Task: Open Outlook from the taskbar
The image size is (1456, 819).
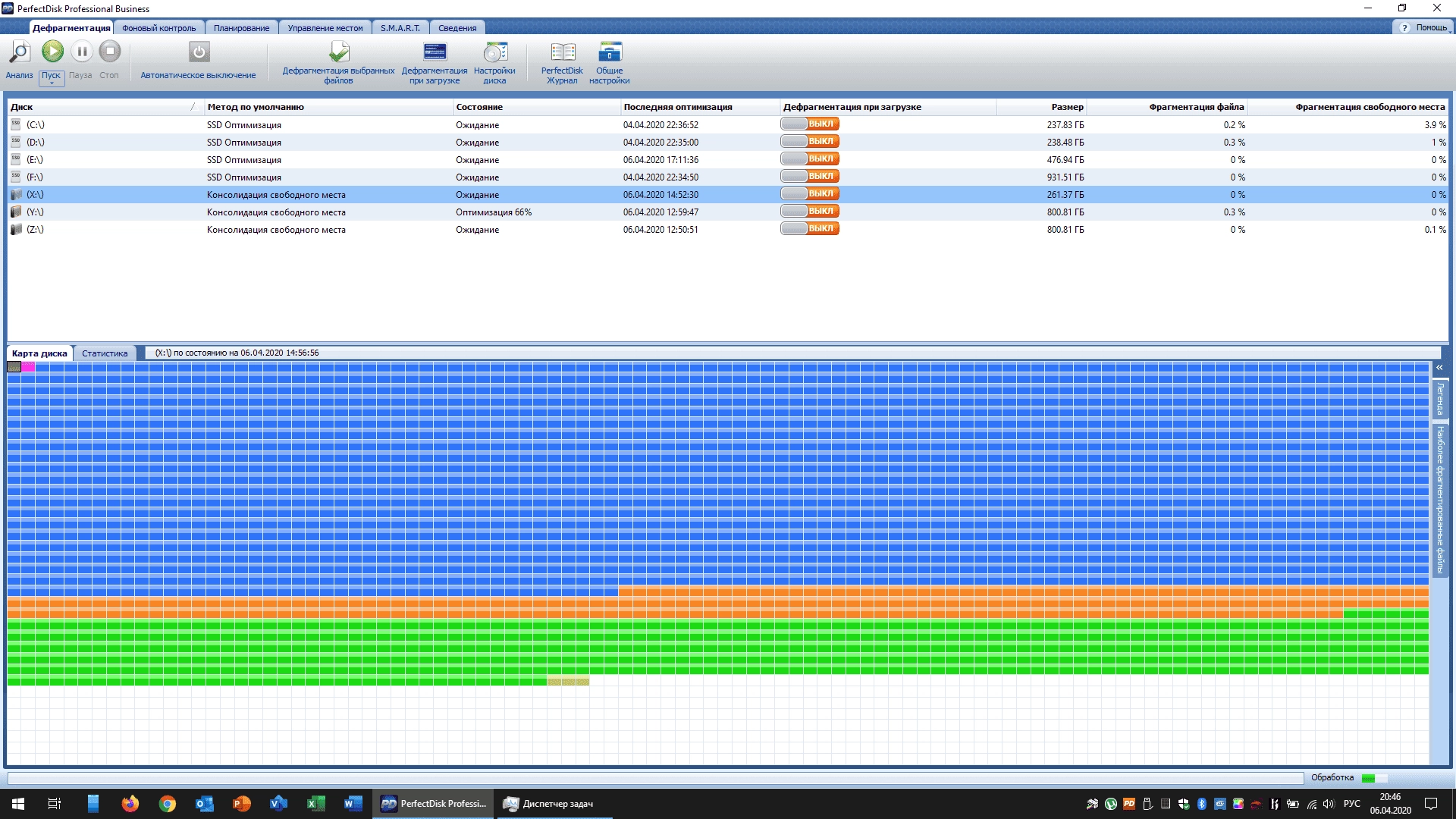Action: click(x=205, y=804)
